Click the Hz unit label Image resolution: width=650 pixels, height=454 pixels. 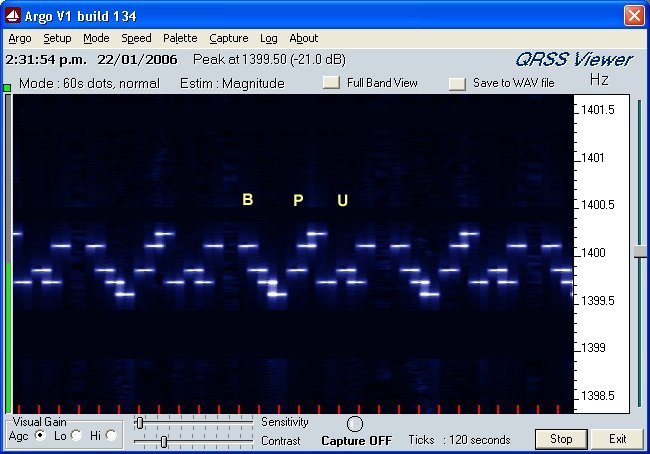click(599, 79)
